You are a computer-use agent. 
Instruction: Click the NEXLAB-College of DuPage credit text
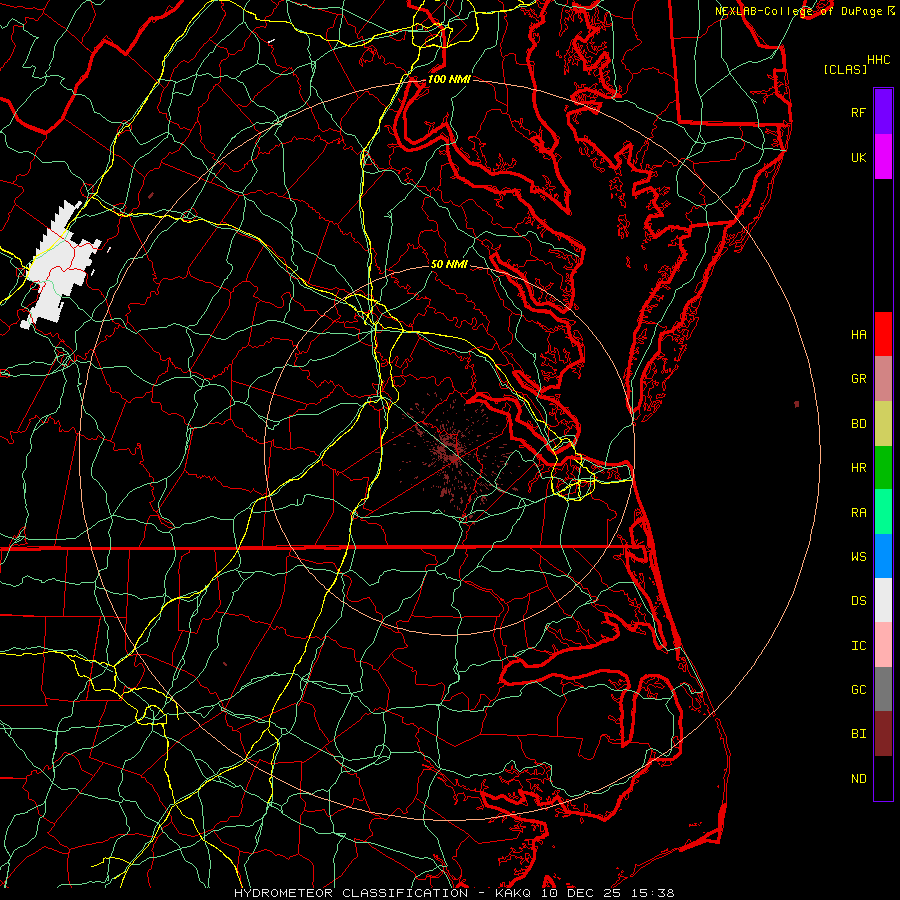798,11
